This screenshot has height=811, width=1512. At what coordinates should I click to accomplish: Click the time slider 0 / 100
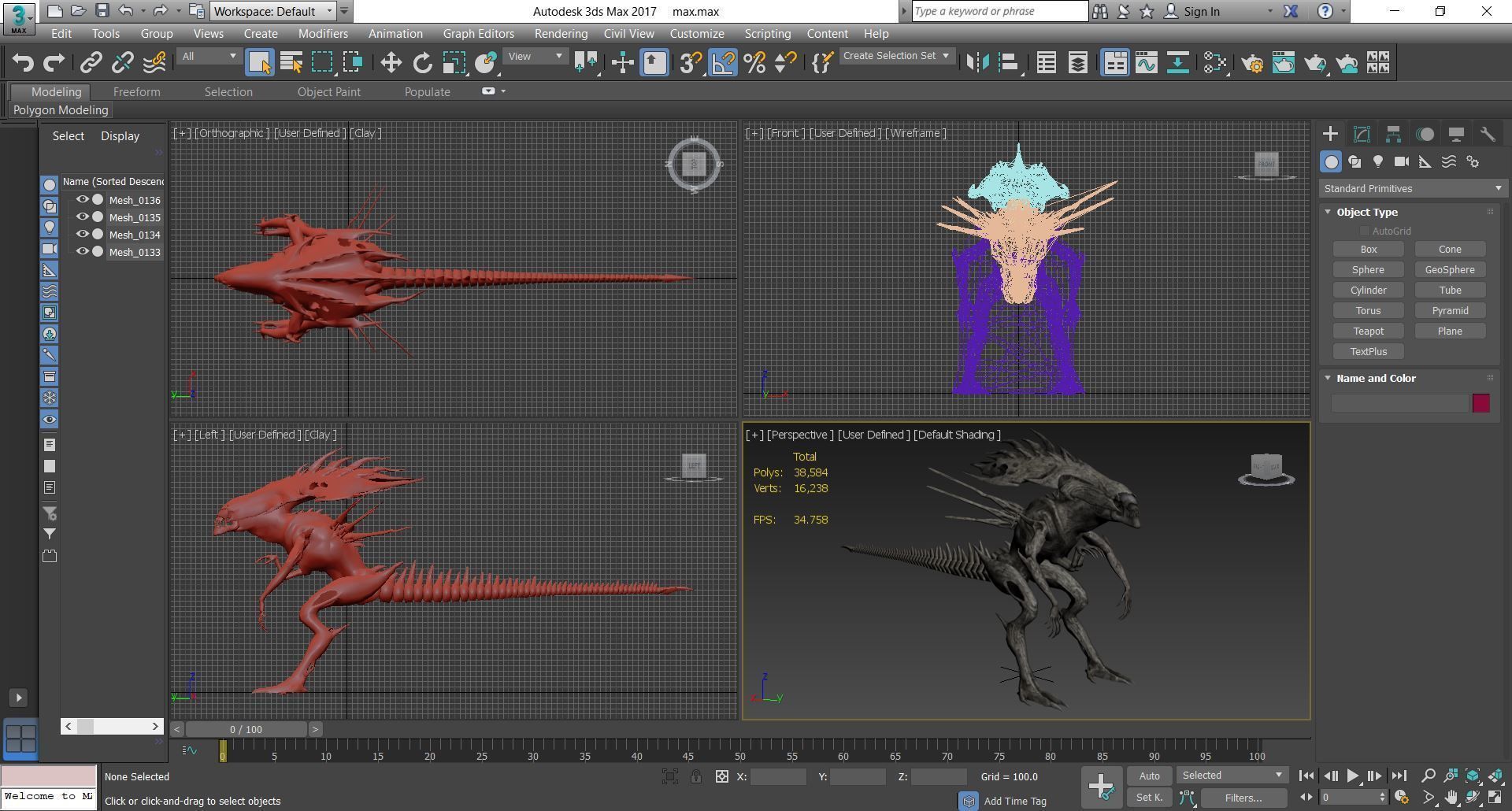point(246,729)
